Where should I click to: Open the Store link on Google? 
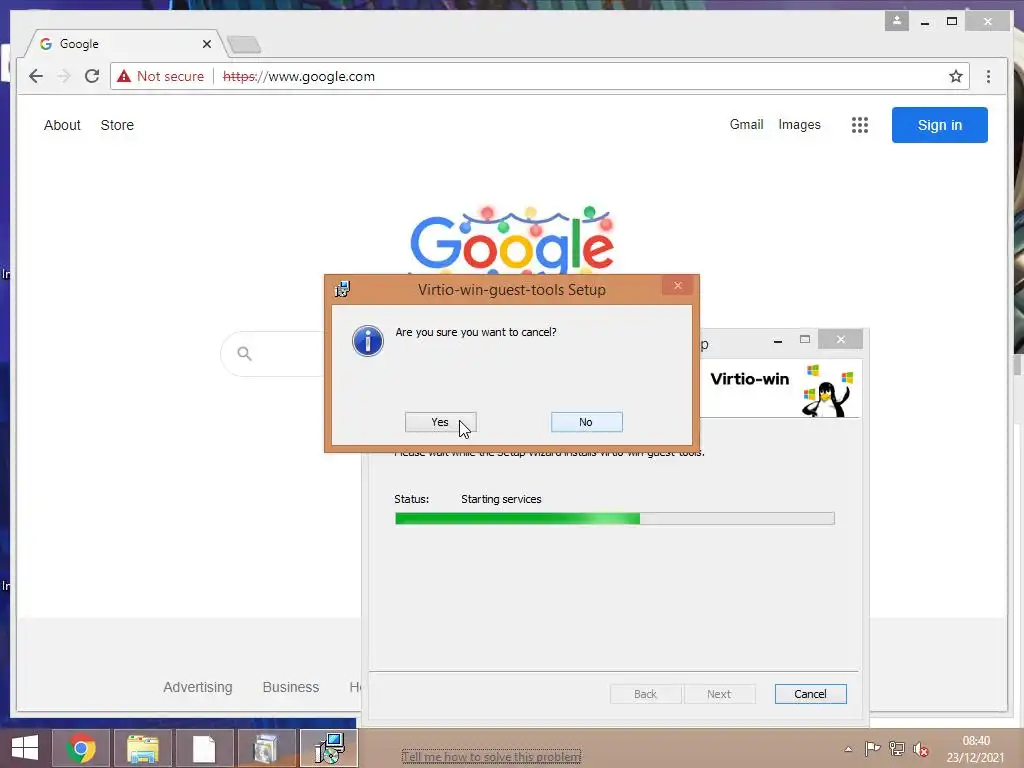click(x=117, y=125)
